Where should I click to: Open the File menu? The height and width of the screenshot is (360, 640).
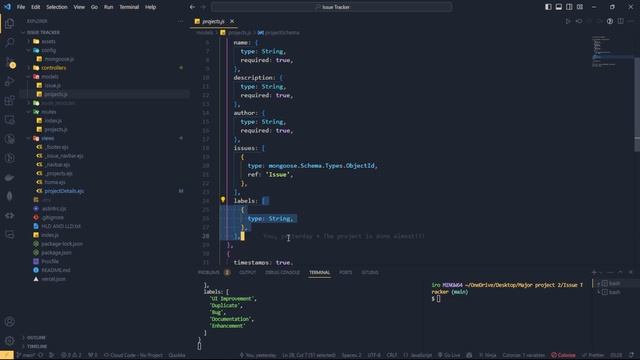(21, 7)
